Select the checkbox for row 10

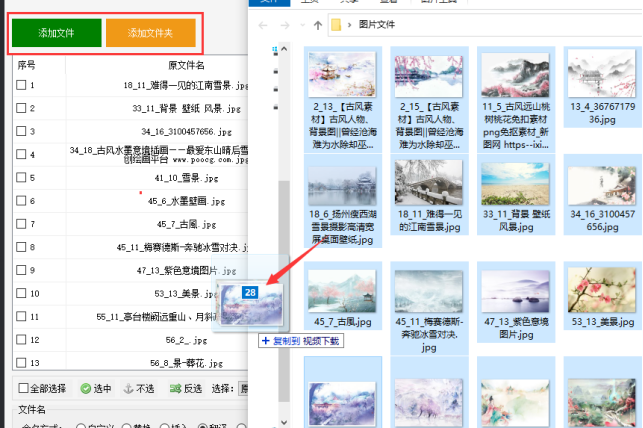(21, 293)
